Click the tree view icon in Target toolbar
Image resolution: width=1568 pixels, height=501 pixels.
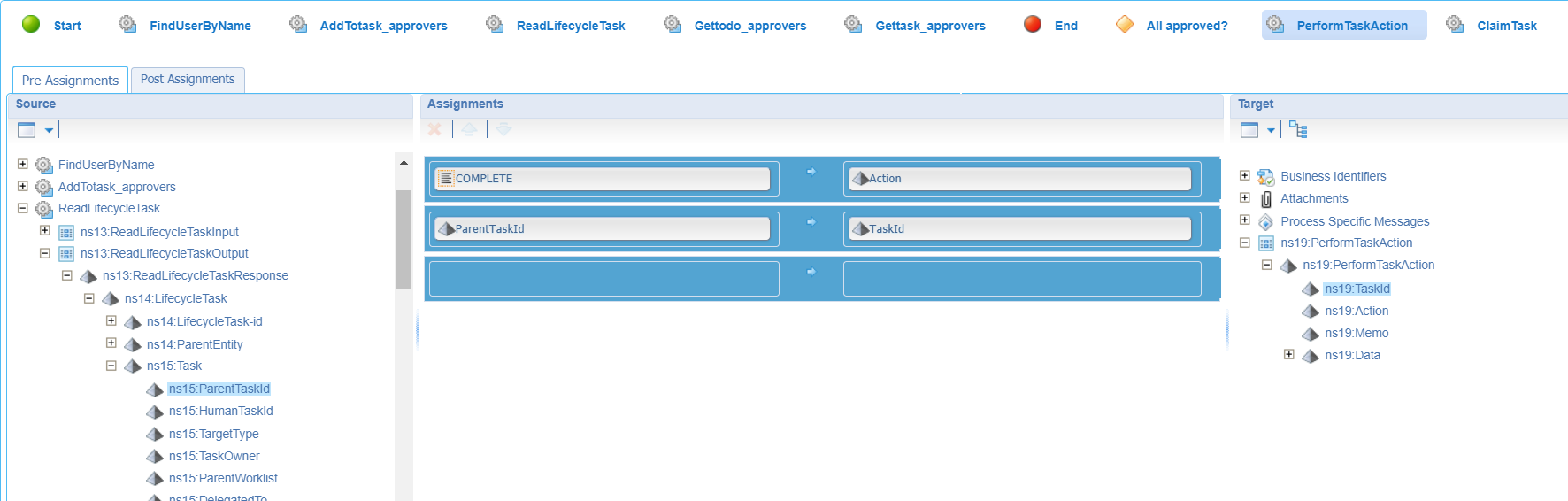pyautogui.click(x=1298, y=130)
